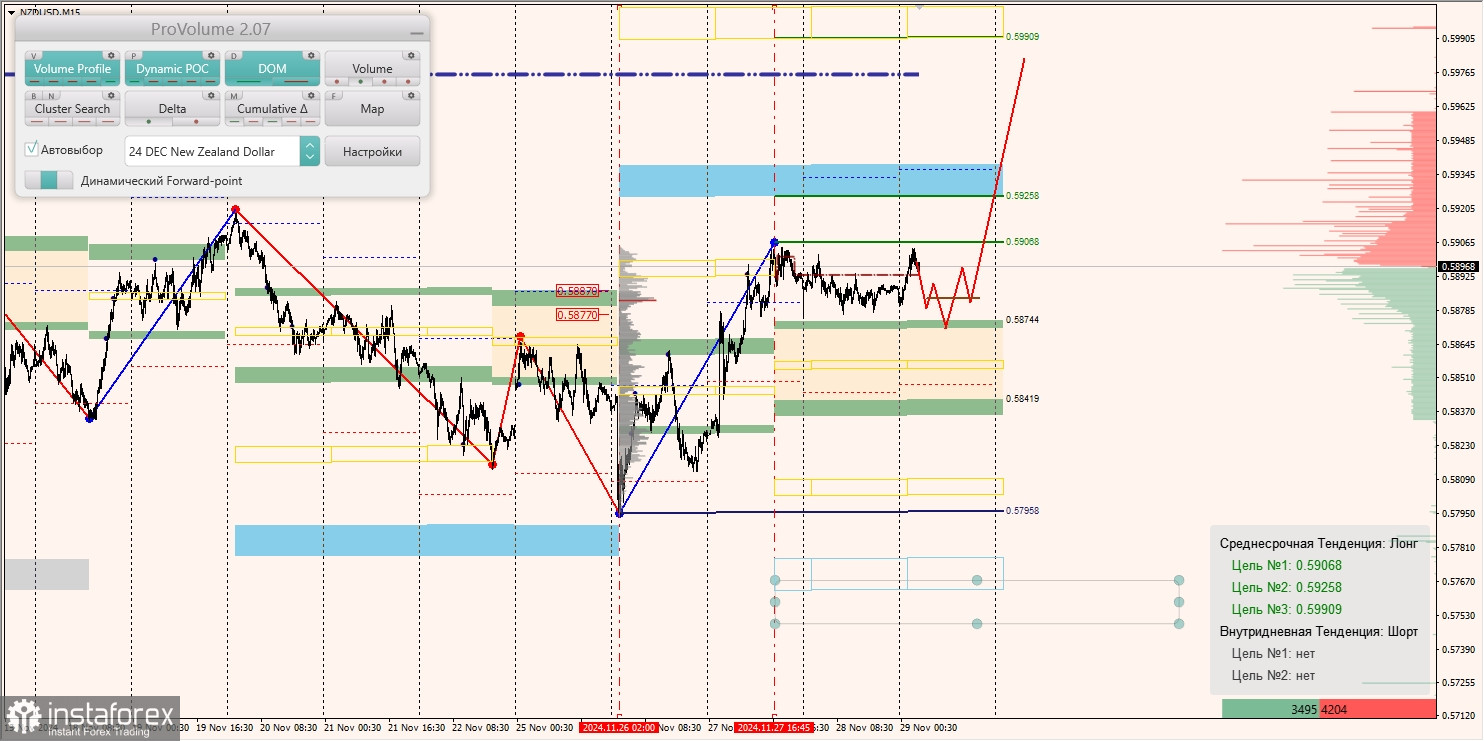Viewport: 1484px width, 741px height.
Task: Toggle Volume Profile indicator on/off
Action: [x=72, y=69]
